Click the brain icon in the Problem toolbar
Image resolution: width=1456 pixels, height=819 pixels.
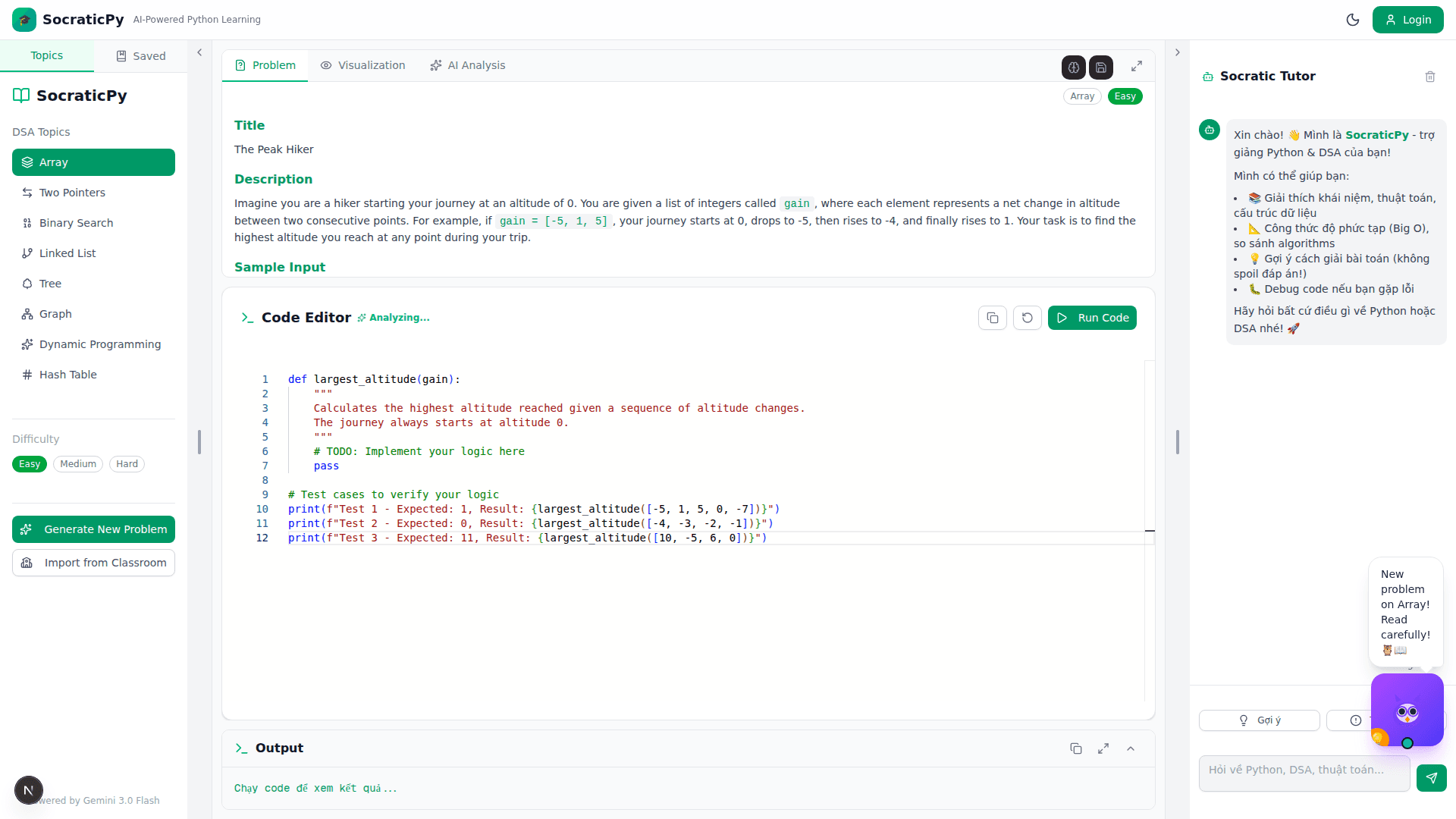coord(1073,67)
